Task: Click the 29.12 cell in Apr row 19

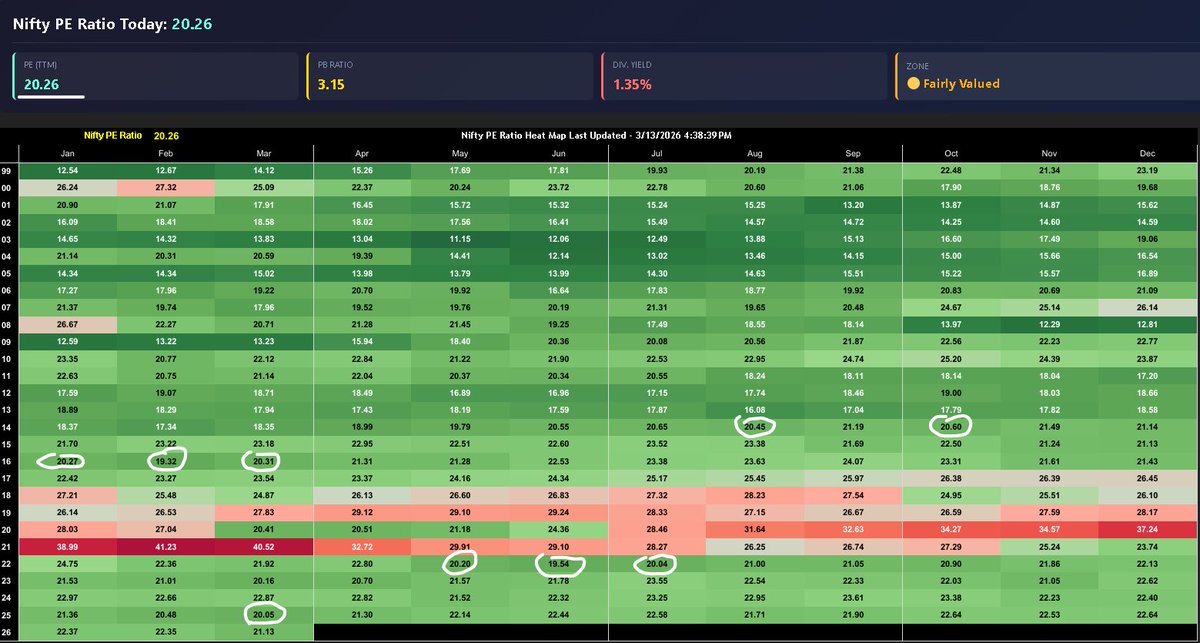Action: [362, 513]
